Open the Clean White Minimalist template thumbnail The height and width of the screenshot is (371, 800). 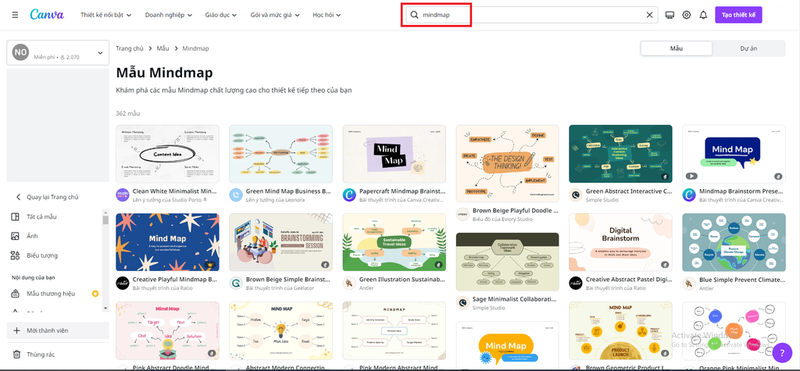tap(167, 154)
